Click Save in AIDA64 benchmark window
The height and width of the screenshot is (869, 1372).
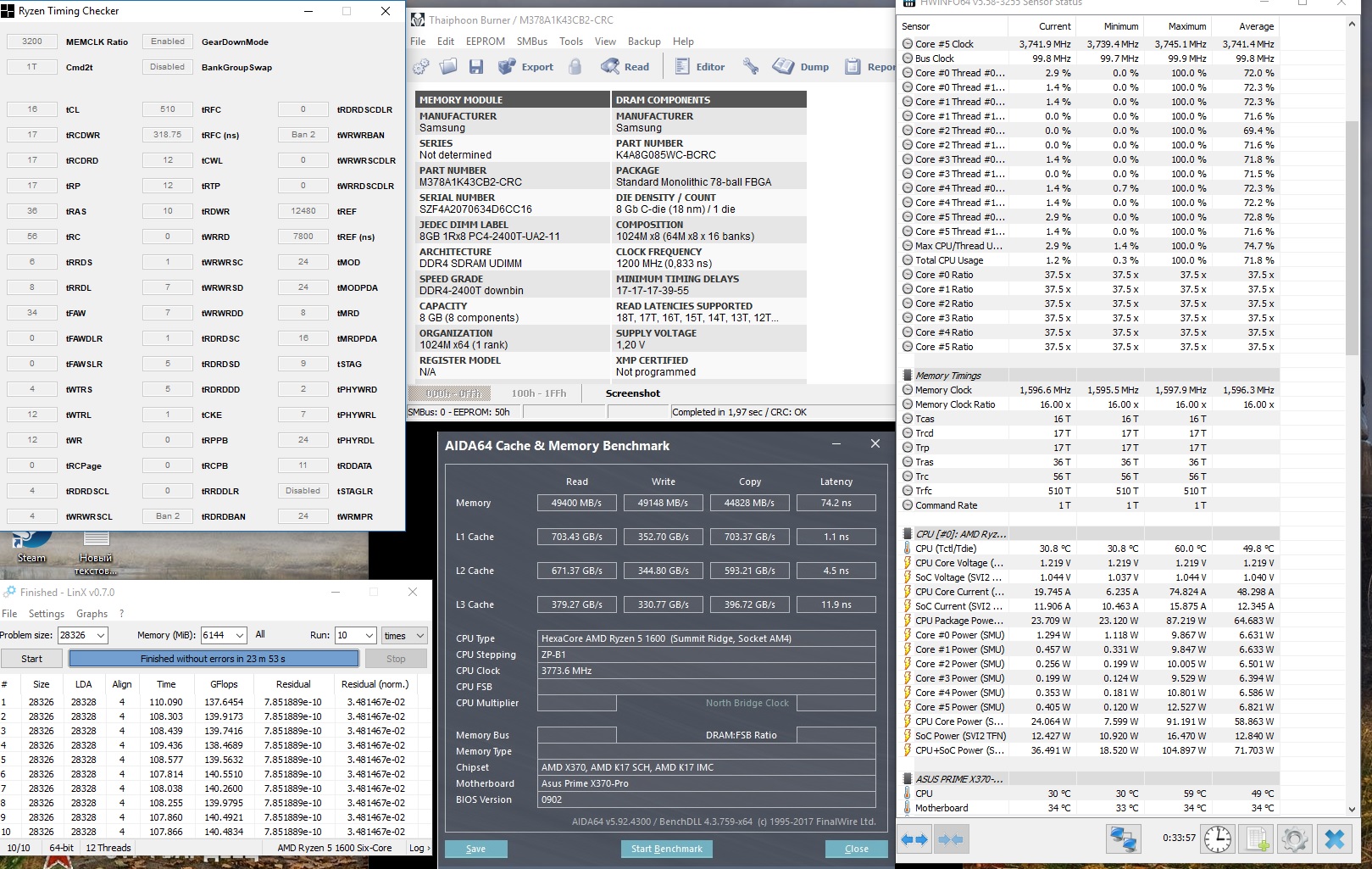[476, 849]
